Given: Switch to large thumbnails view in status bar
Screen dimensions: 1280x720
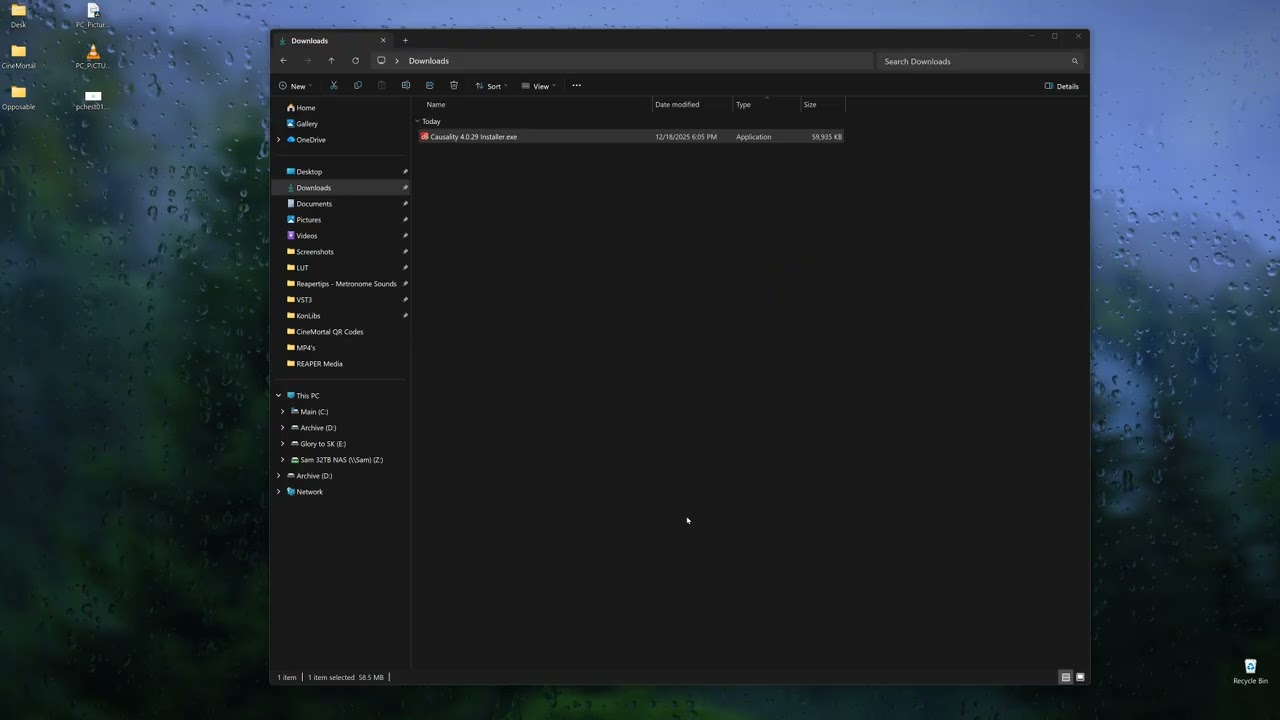Looking at the screenshot, I should click(1080, 677).
